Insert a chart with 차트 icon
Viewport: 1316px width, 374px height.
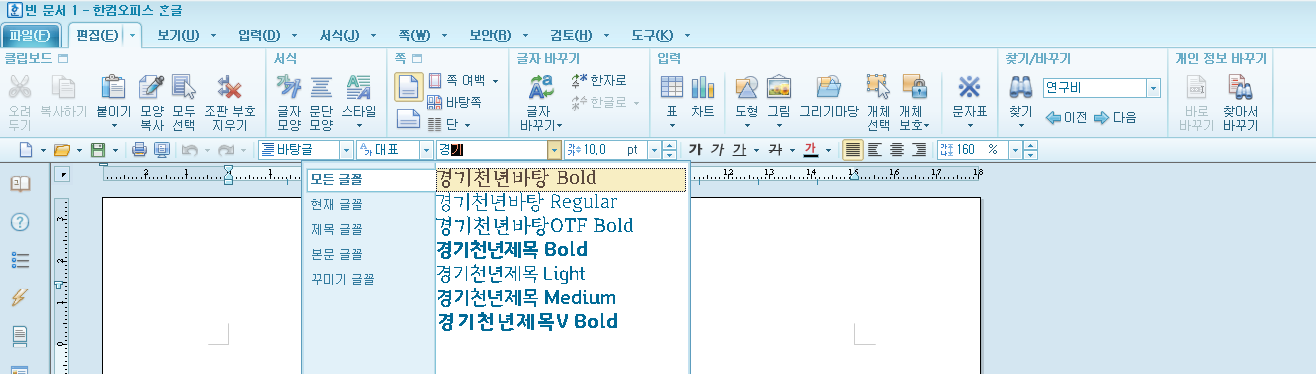click(x=703, y=88)
